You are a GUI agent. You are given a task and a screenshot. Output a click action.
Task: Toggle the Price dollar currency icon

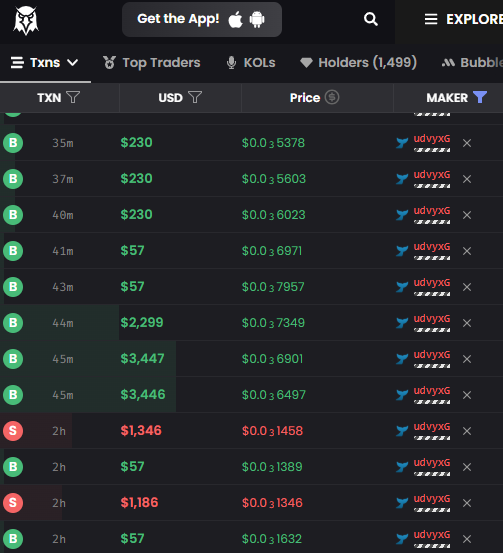(332, 97)
